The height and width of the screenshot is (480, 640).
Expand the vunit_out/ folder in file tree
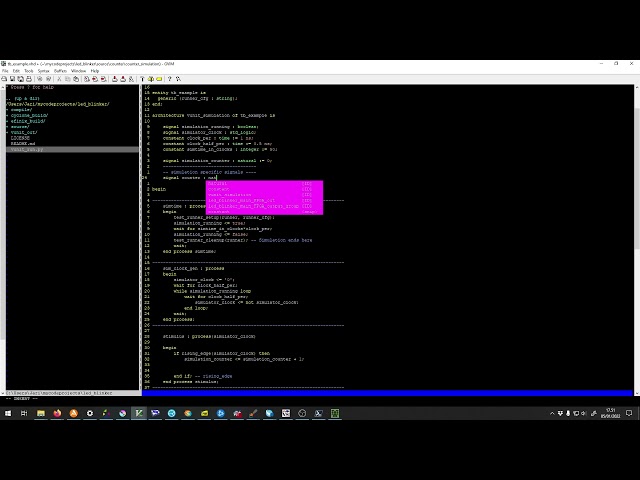(24, 133)
